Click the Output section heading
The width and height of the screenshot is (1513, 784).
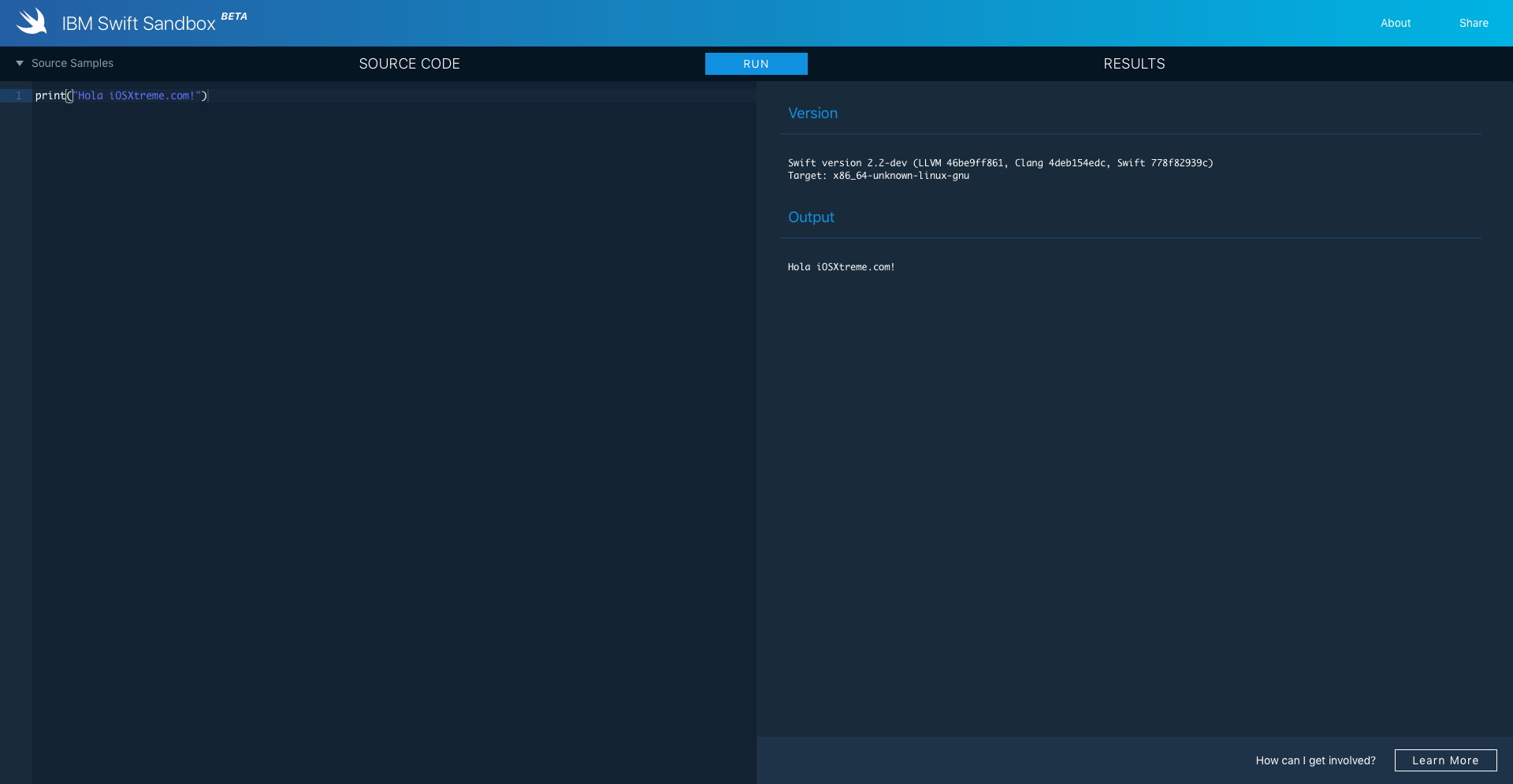[x=811, y=217]
